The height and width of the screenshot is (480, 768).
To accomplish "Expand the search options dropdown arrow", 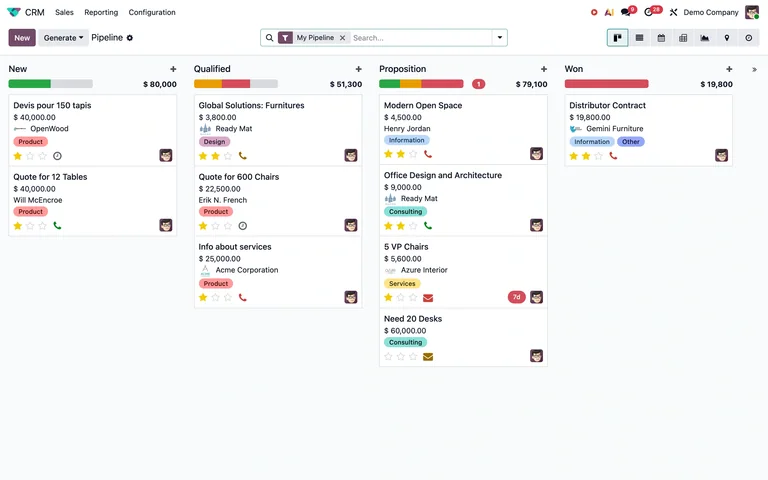I will [x=500, y=38].
